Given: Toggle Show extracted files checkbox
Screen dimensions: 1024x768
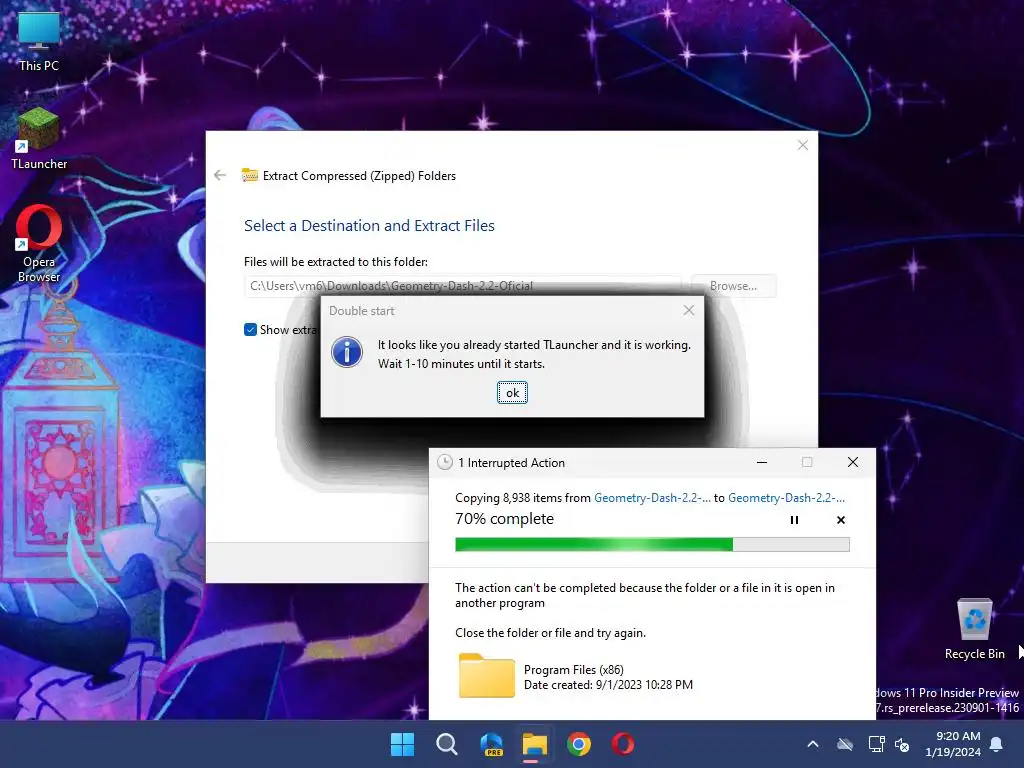Looking at the screenshot, I should (x=250, y=330).
